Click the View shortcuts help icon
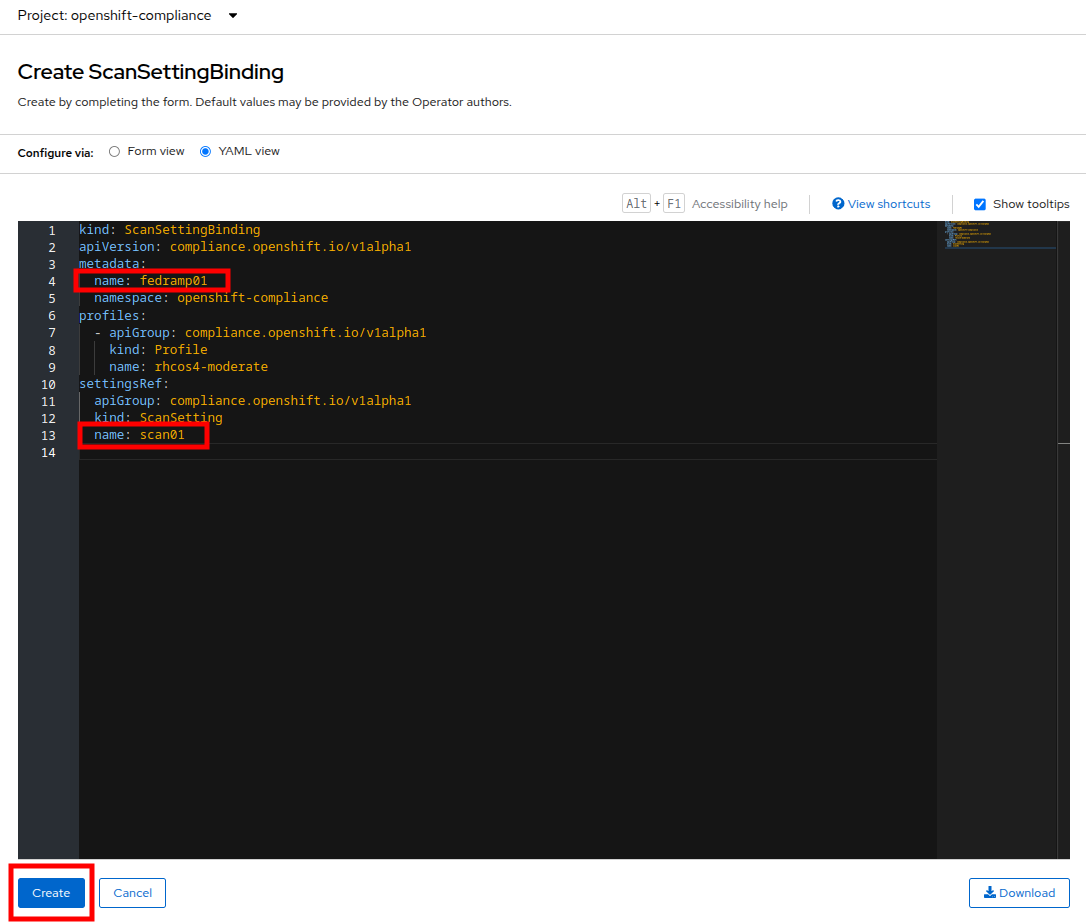Screen dimensions: 1086x922 [838, 204]
